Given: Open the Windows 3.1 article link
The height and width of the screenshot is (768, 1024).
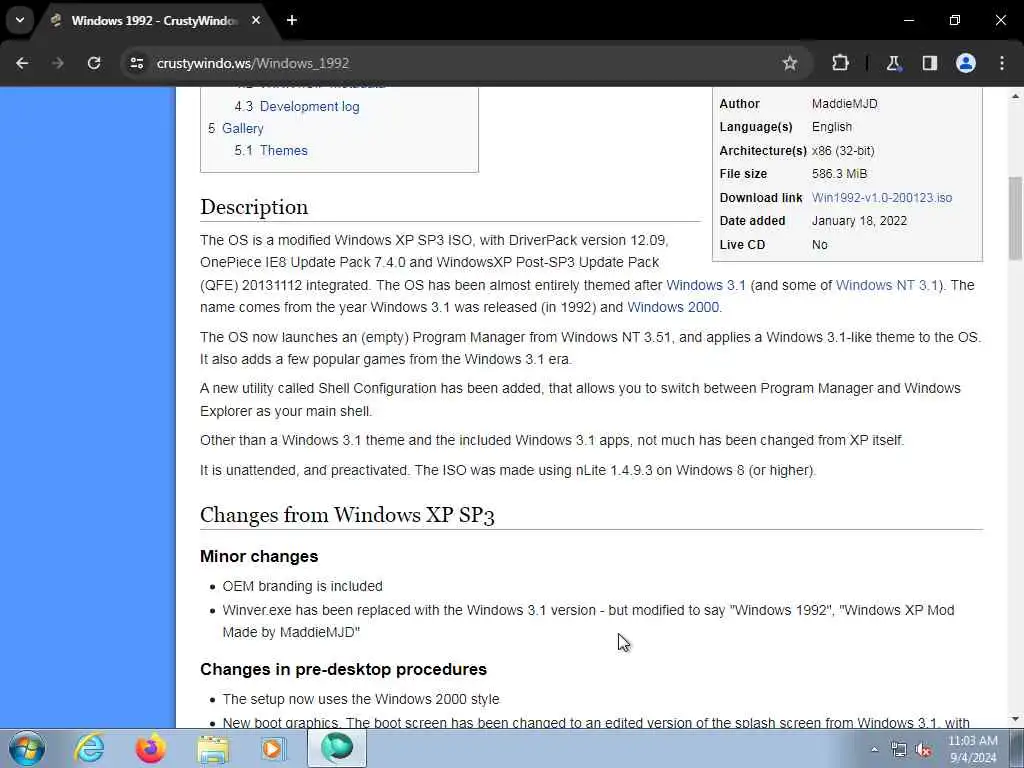Looking at the screenshot, I should point(706,285).
